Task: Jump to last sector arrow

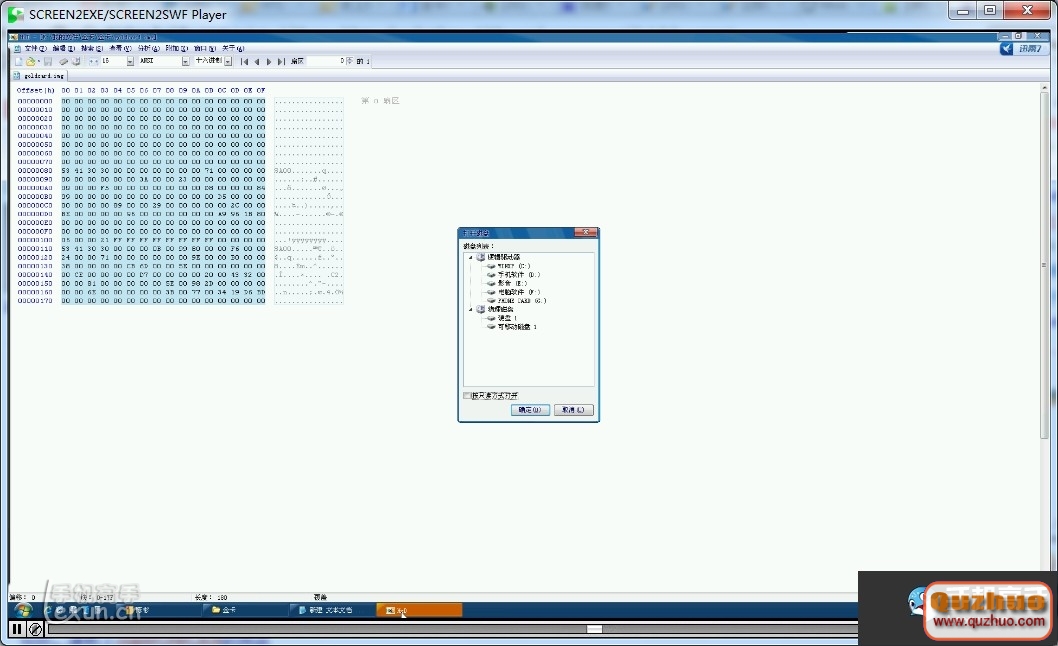Action: [x=280, y=61]
